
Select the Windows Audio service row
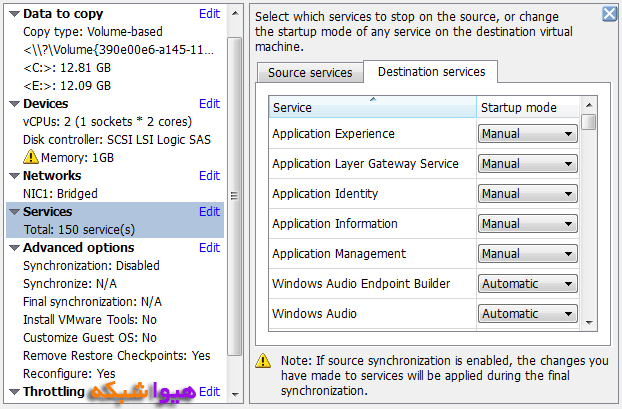(372, 314)
